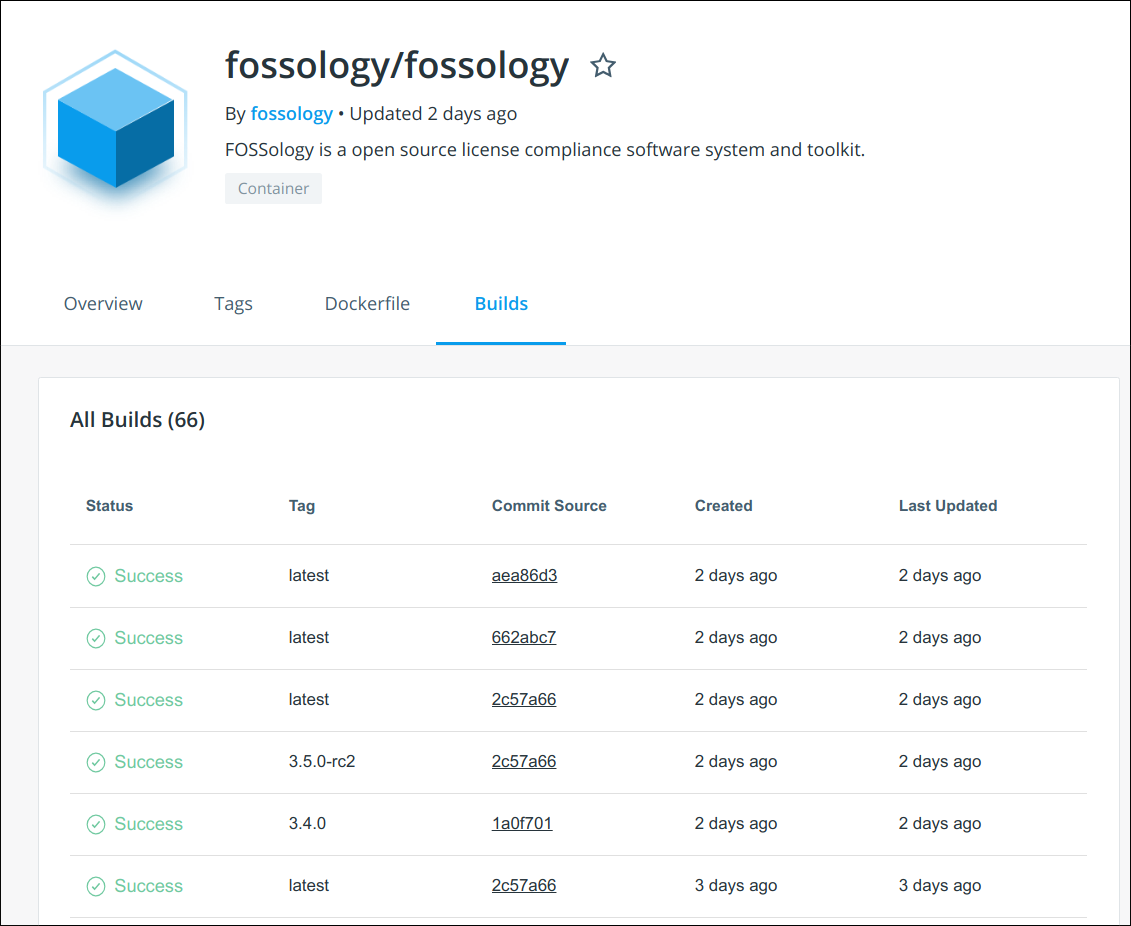Click the star icon to favorite fossology/fossology
The width and height of the screenshot is (1131, 926).
click(x=603, y=65)
